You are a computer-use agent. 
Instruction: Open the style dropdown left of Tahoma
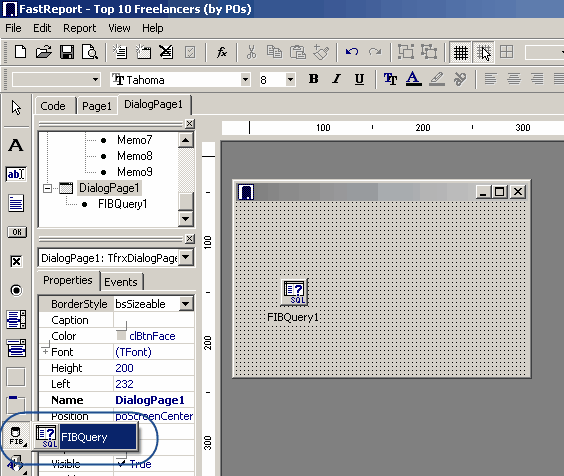click(95, 80)
